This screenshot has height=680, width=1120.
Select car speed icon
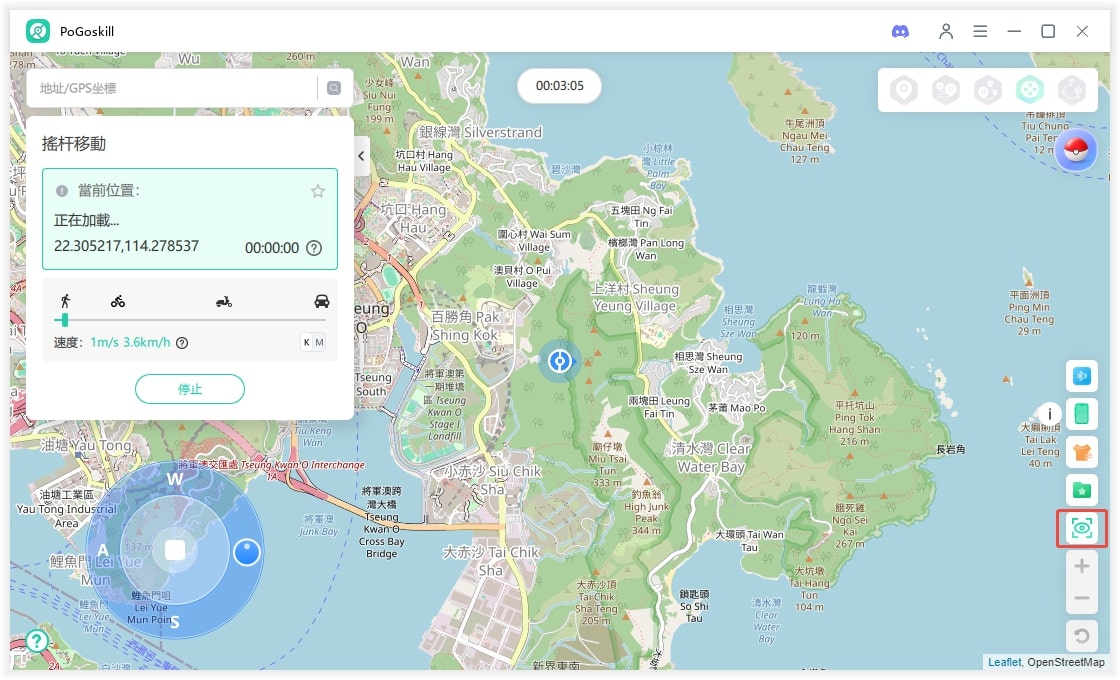point(322,301)
